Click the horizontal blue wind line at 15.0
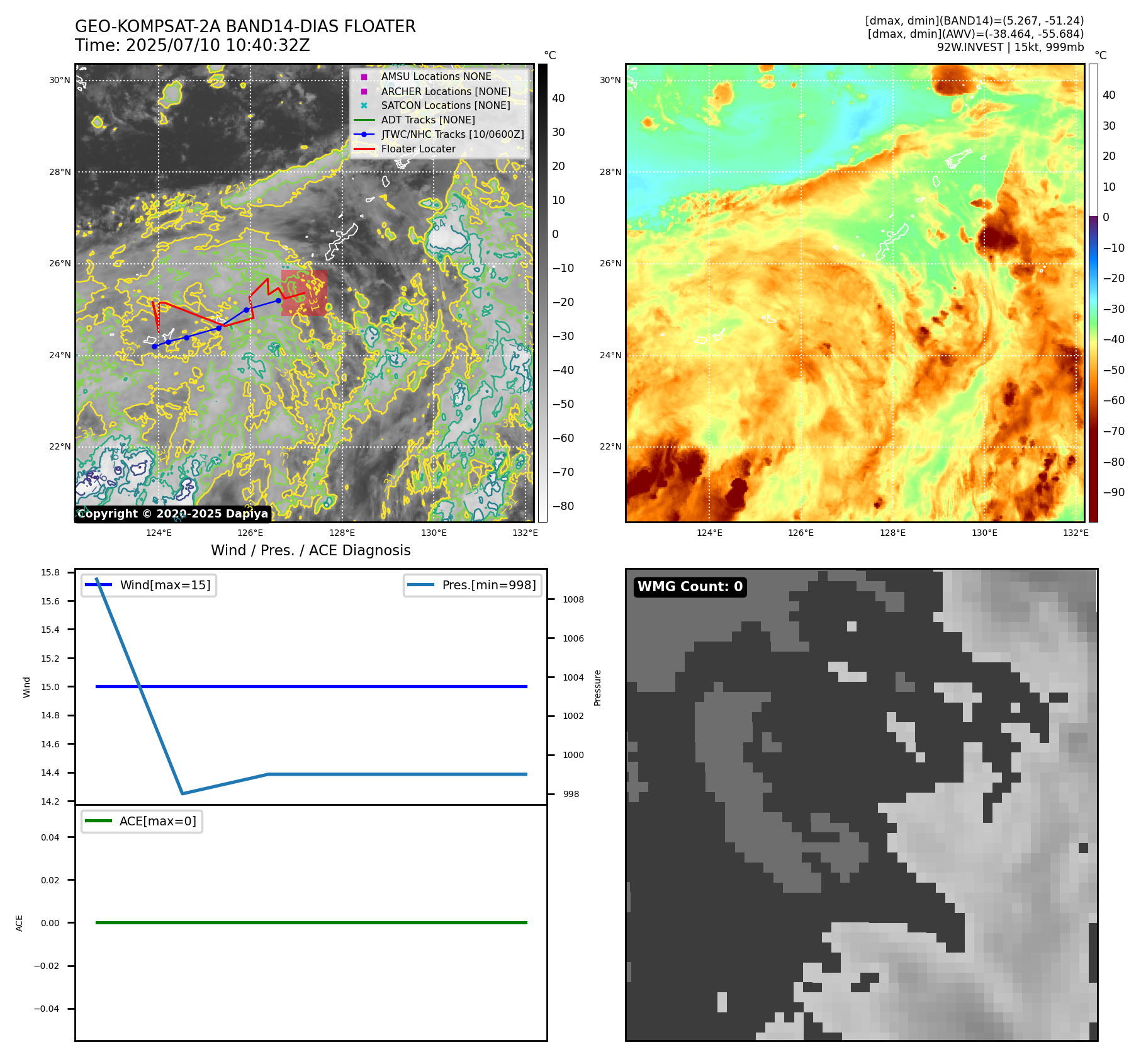Image resolution: width=1141 pixels, height=1064 pixels. point(312,686)
